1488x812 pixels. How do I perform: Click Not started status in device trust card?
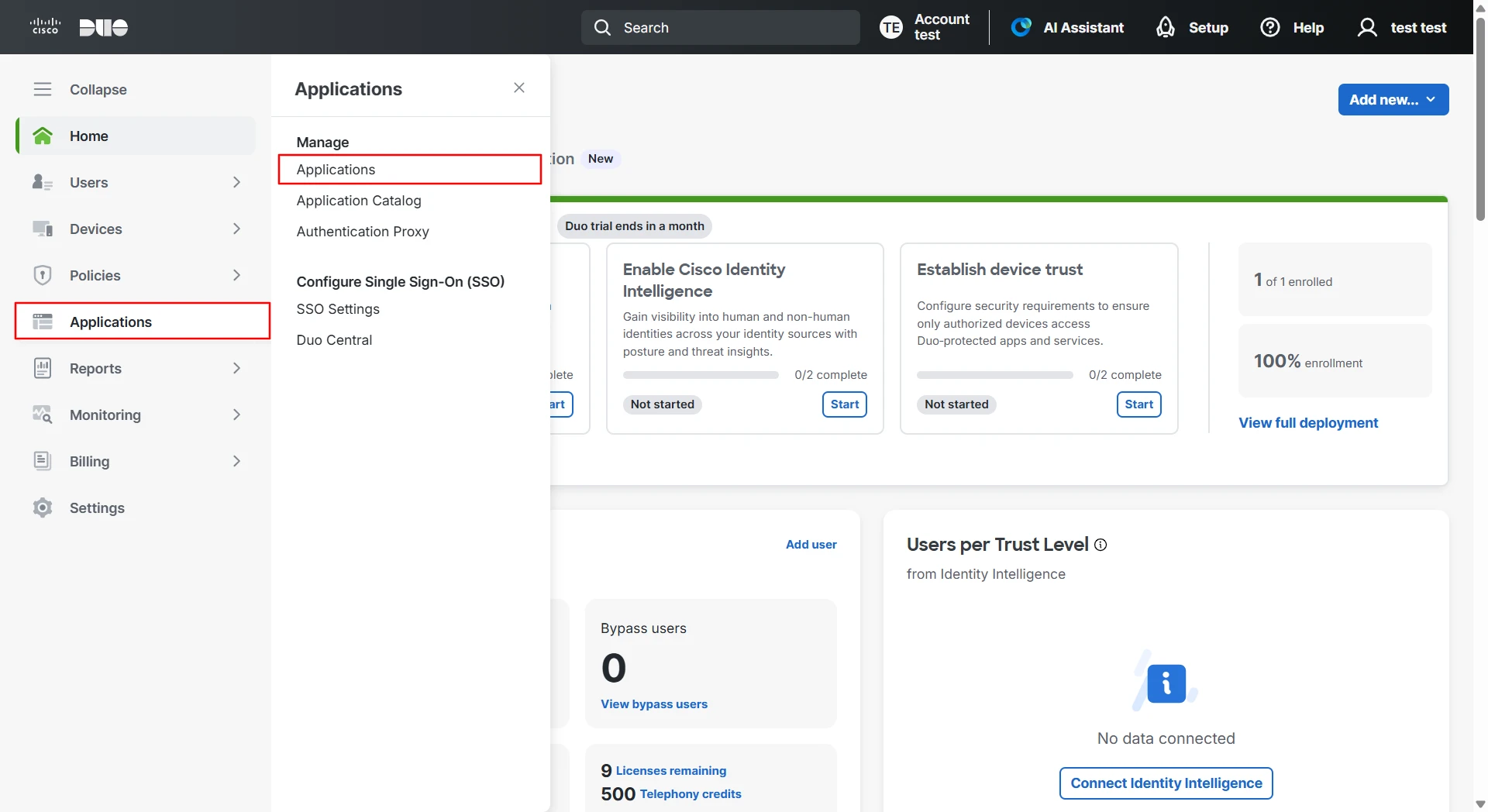coord(956,404)
